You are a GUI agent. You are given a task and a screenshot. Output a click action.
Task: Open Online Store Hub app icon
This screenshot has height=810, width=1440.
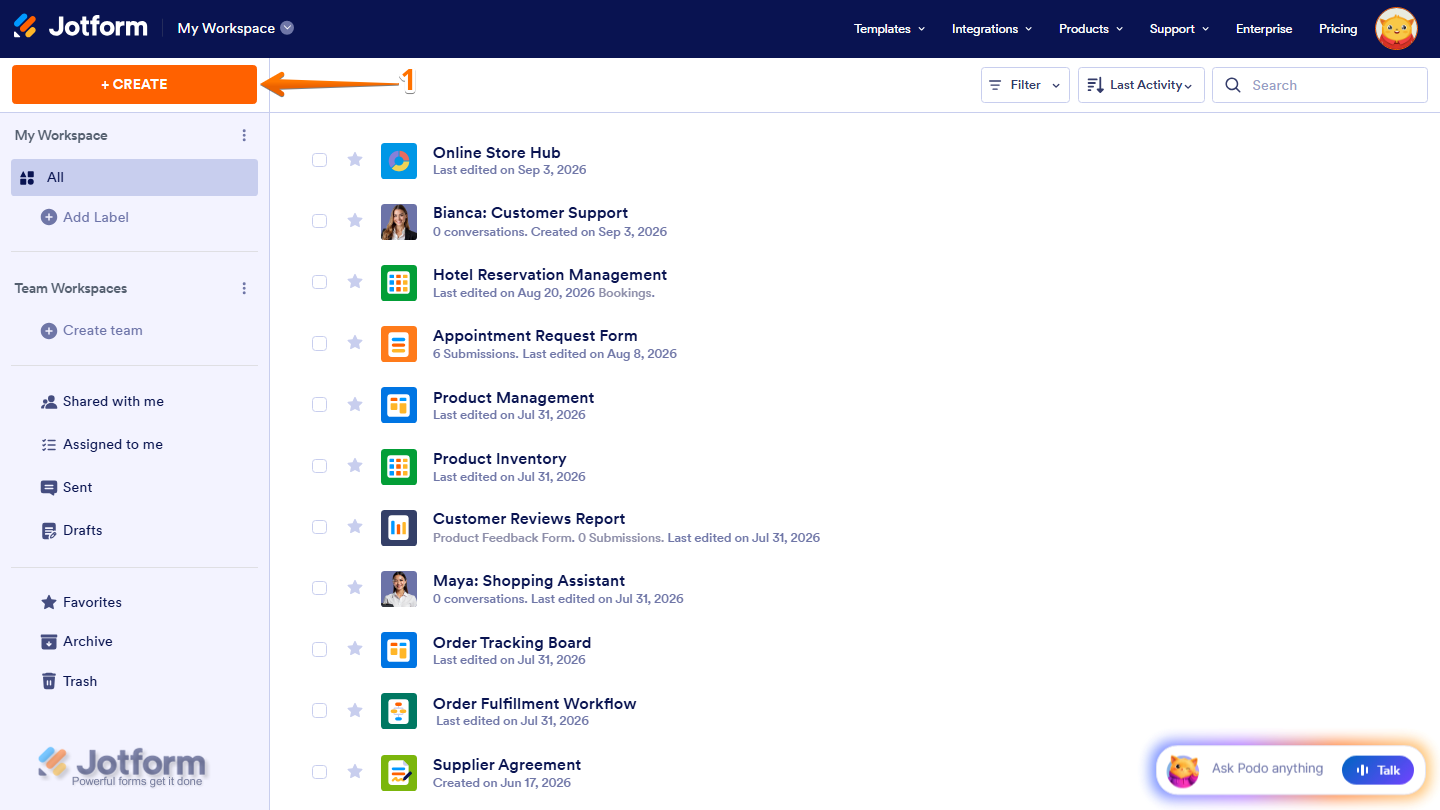pyautogui.click(x=399, y=161)
